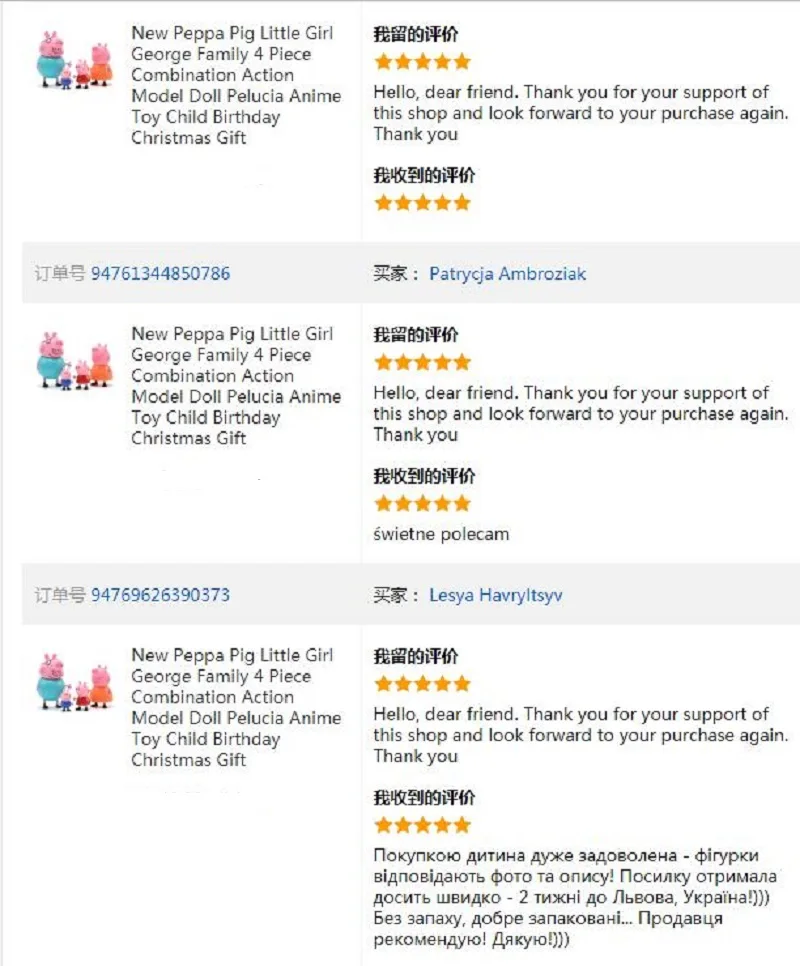Viewport: 800px width, 966px height.
Task: Click the stars above świetne polecam review
Action: [x=422, y=503]
